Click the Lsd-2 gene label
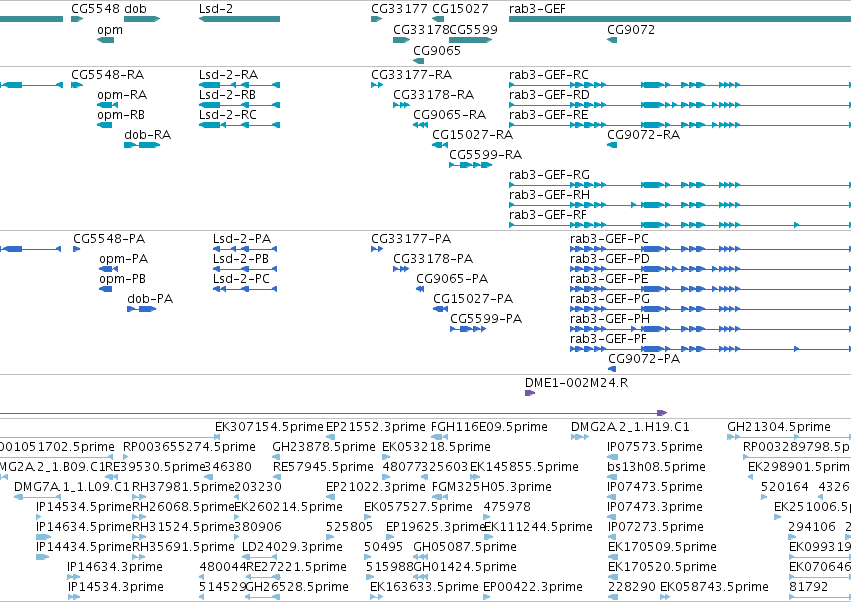851x602 pixels. tap(215, 9)
